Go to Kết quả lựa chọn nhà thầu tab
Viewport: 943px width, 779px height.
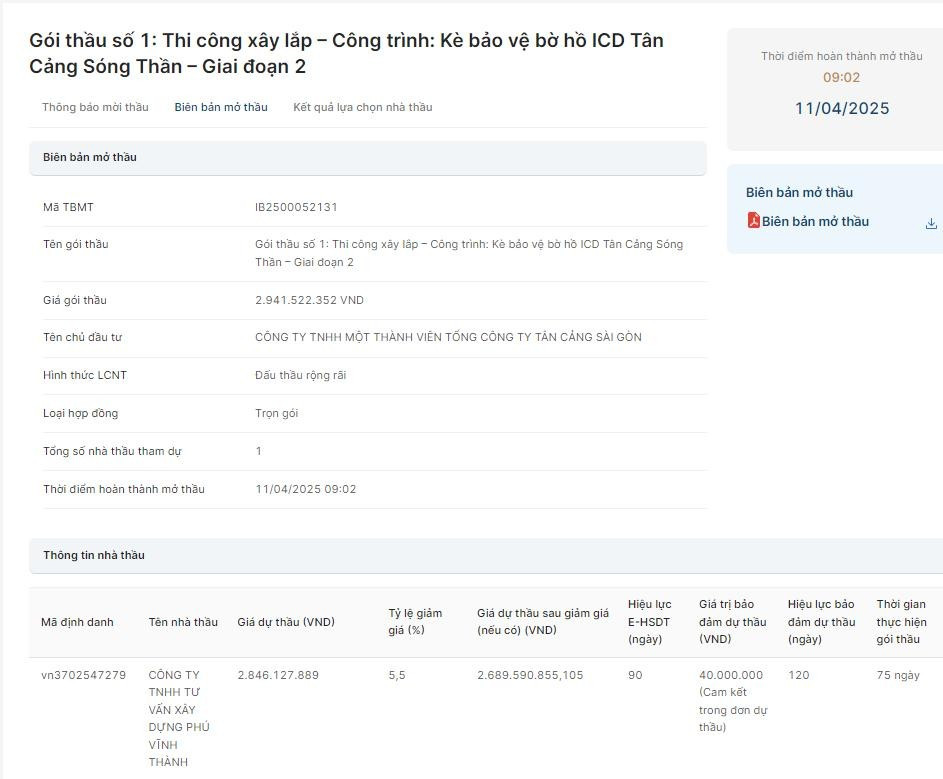pyautogui.click(x=362, y=107)
